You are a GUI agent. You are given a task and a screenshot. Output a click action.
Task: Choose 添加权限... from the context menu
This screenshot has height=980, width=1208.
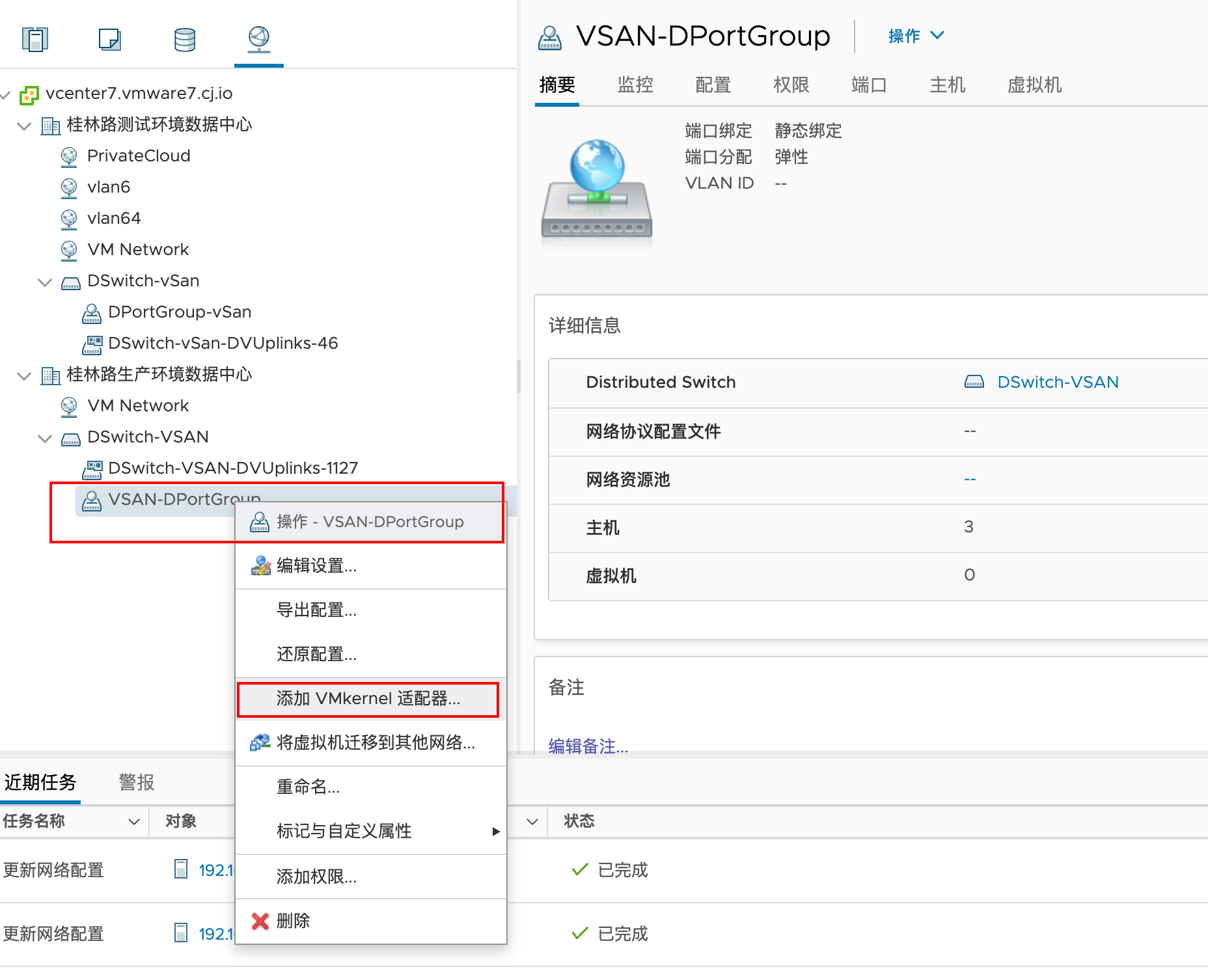(371, 877)
